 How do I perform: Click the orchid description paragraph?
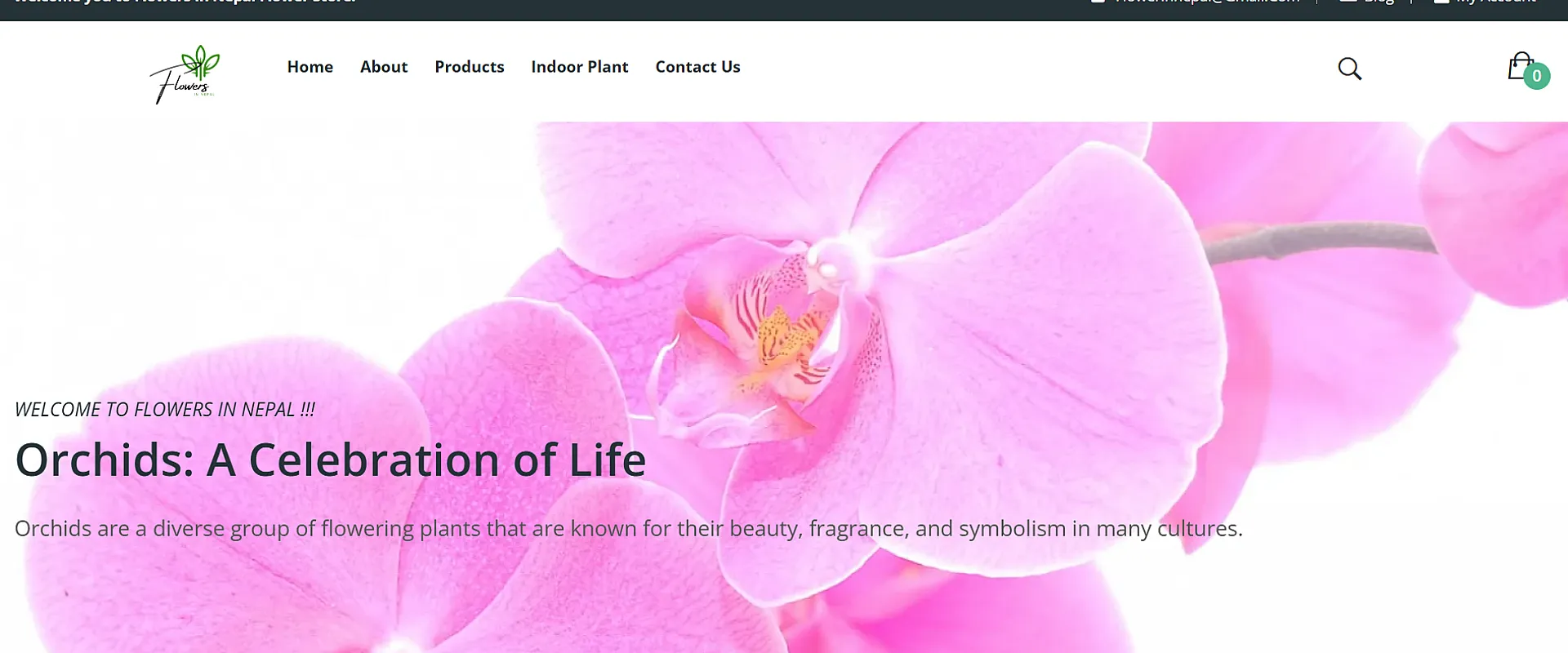[629, 529]
